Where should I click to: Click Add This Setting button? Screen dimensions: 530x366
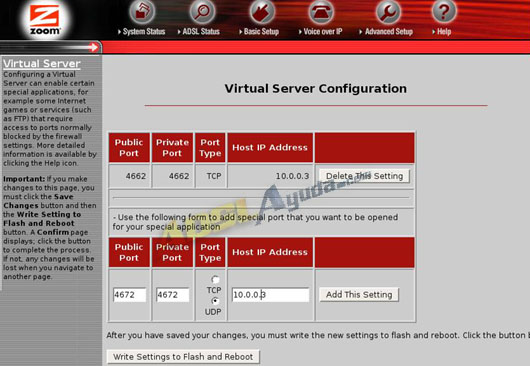tap(359, 295)
